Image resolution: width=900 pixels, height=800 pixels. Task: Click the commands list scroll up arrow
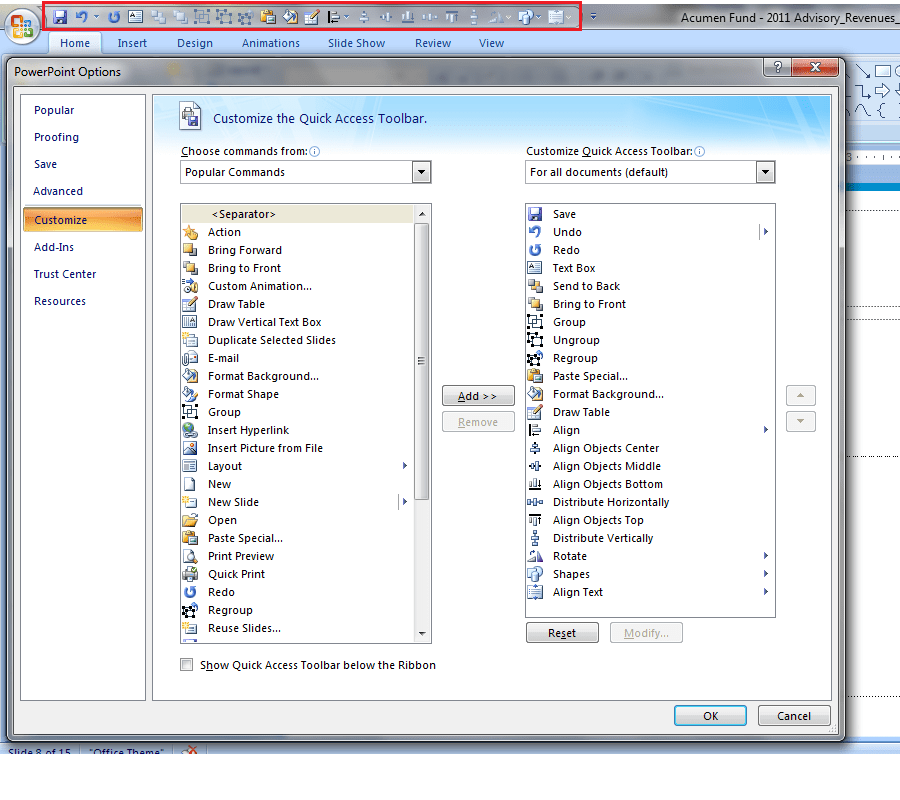422,214
